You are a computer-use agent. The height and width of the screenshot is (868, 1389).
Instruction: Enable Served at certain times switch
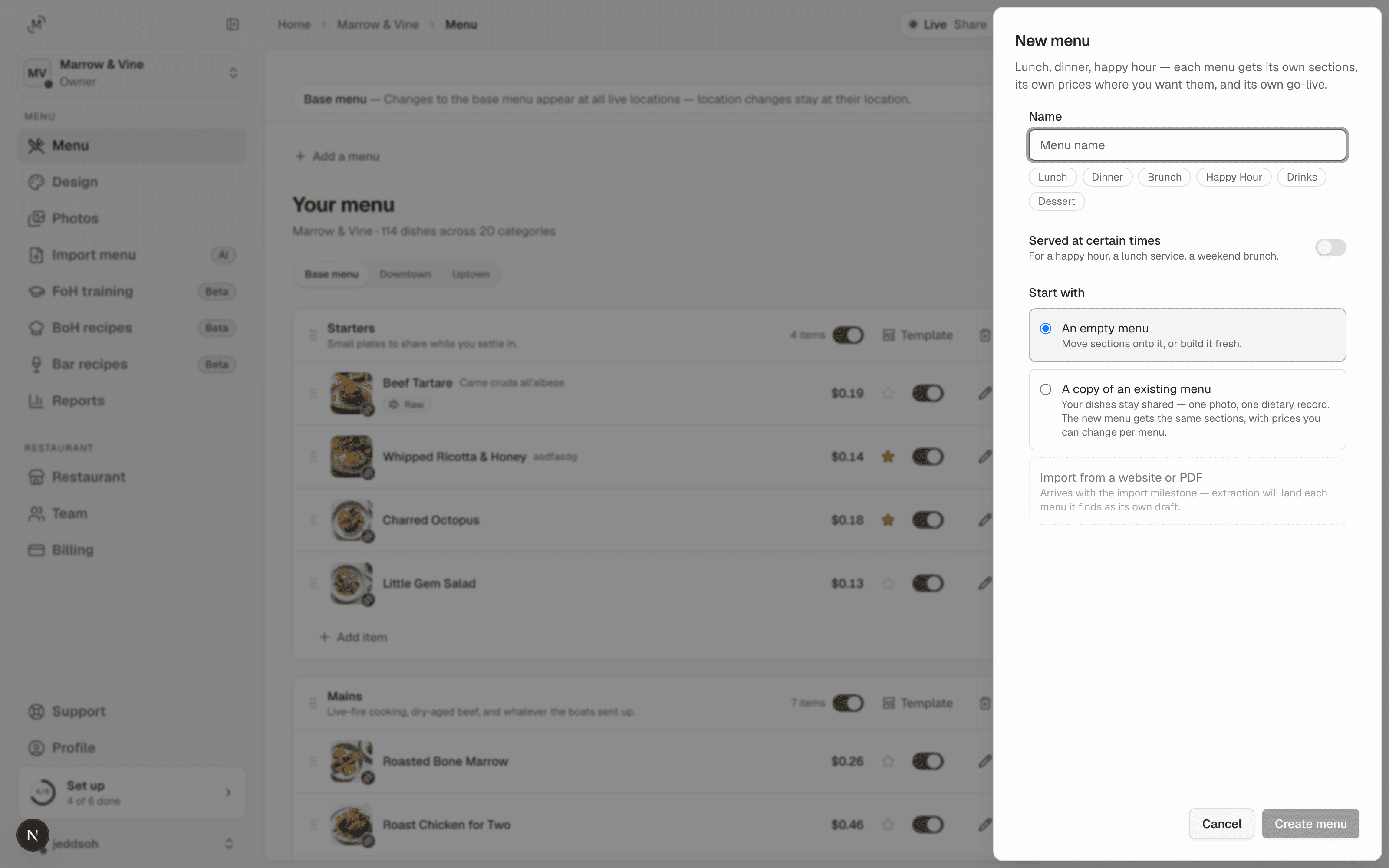point(1330,247)
